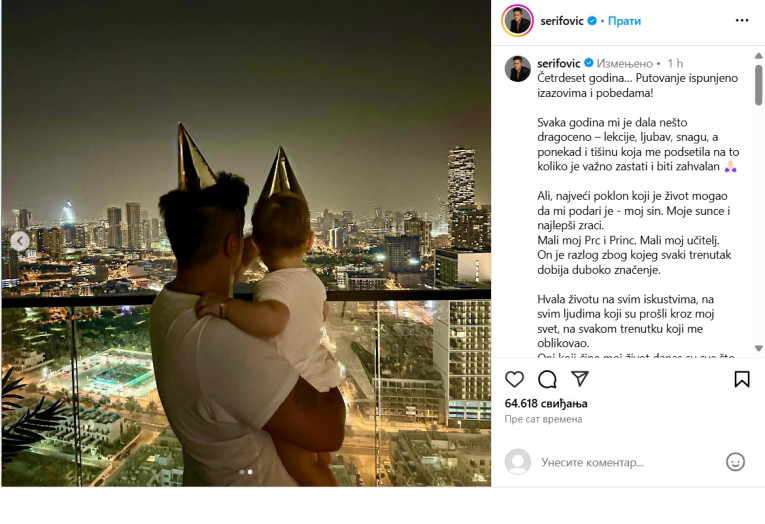Click the Пре сат времена timestamp

(x=543, y=419)
